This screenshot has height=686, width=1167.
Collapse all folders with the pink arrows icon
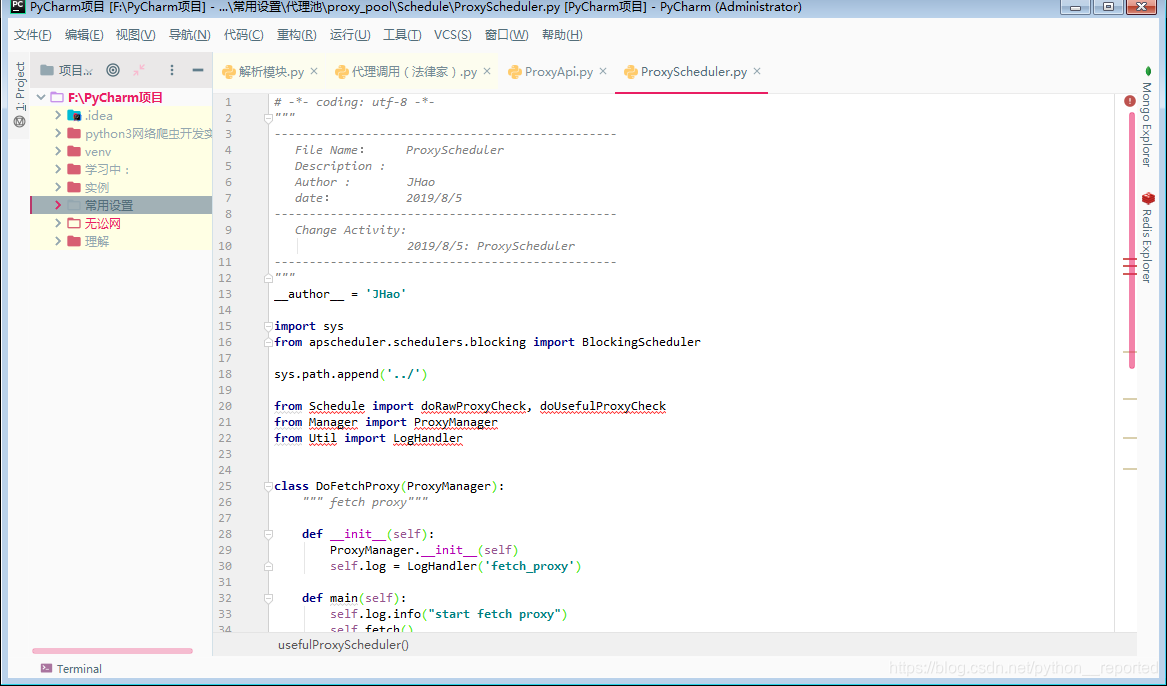(139, 70)
